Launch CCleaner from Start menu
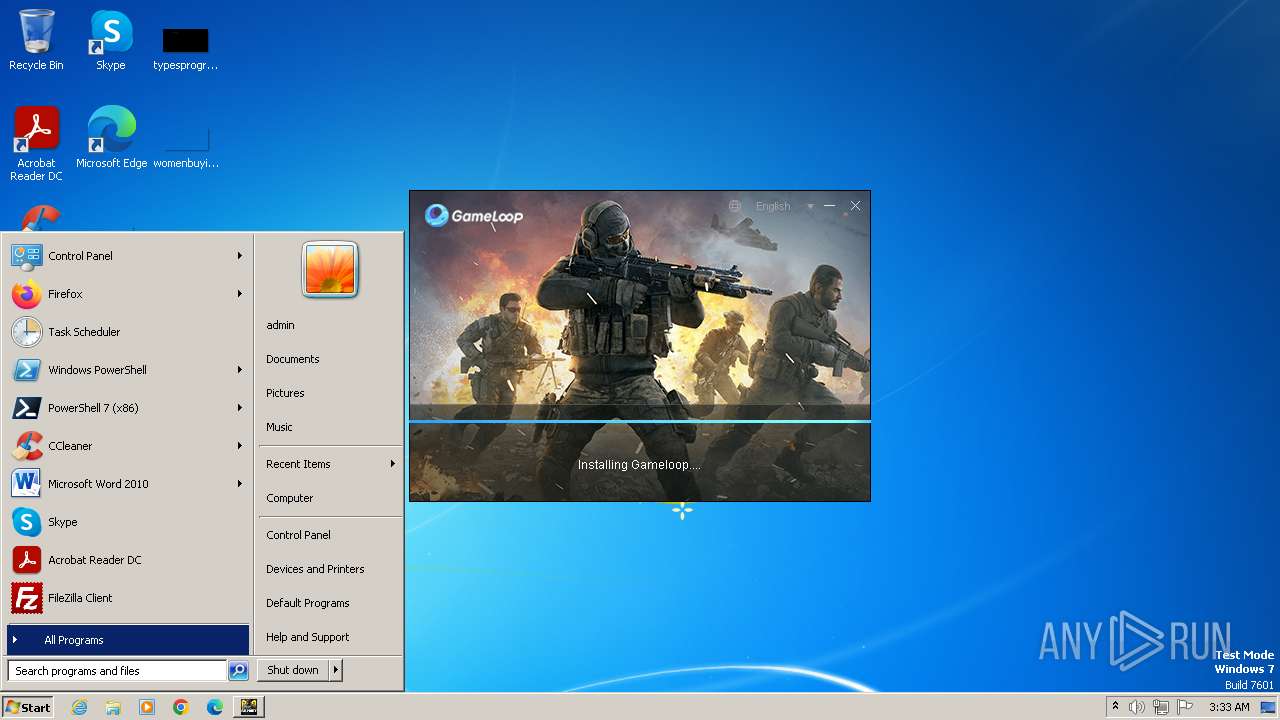1280x720 pixels. click(x=128, y=446)
